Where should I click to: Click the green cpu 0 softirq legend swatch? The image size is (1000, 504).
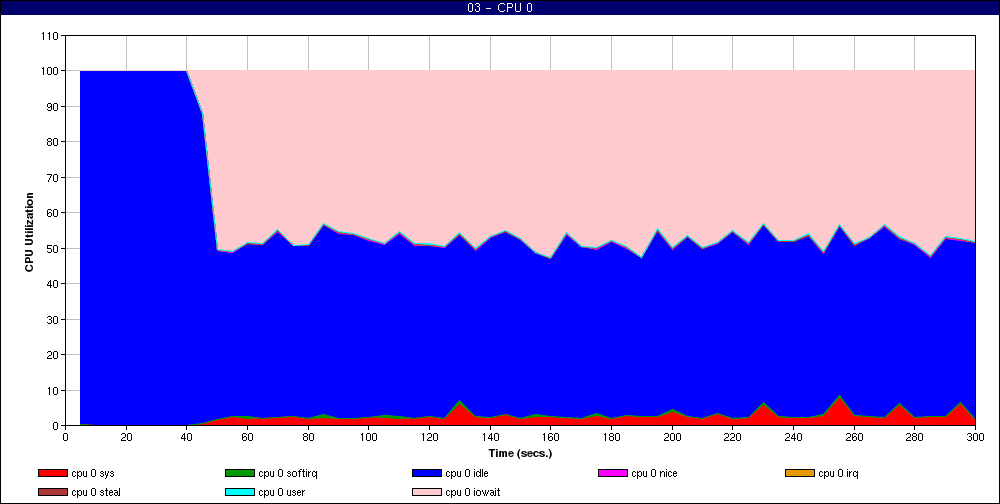pyautogui.click(x=240, y=473)
